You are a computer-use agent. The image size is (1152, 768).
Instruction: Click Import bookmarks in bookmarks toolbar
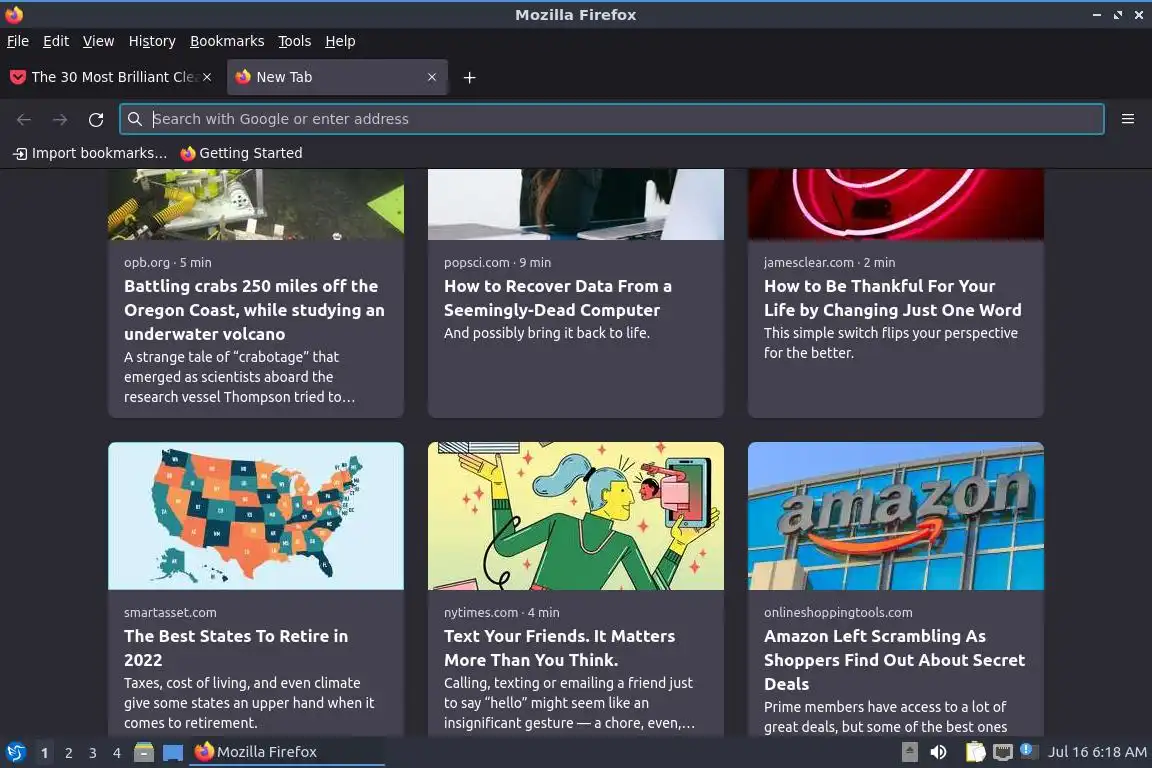90,153
